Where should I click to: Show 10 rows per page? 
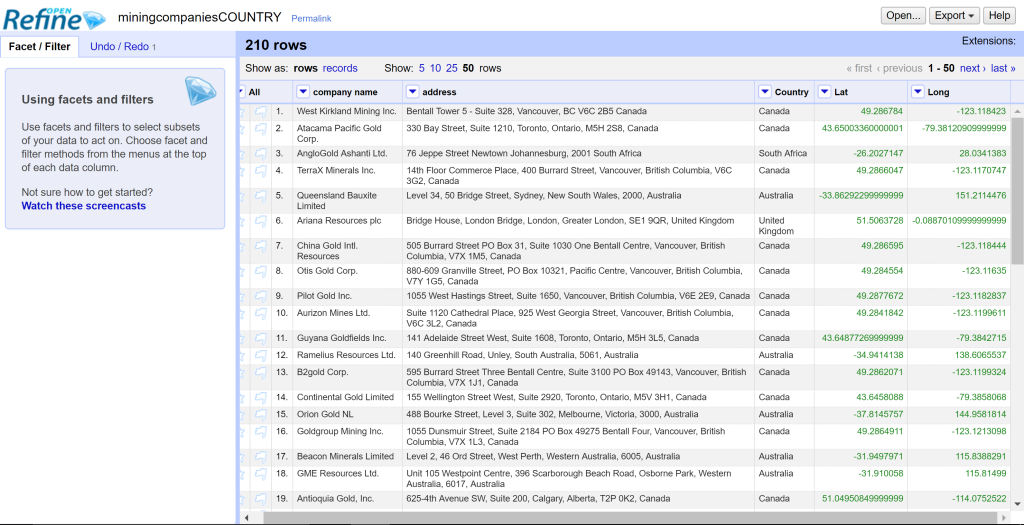coord(435,68)
